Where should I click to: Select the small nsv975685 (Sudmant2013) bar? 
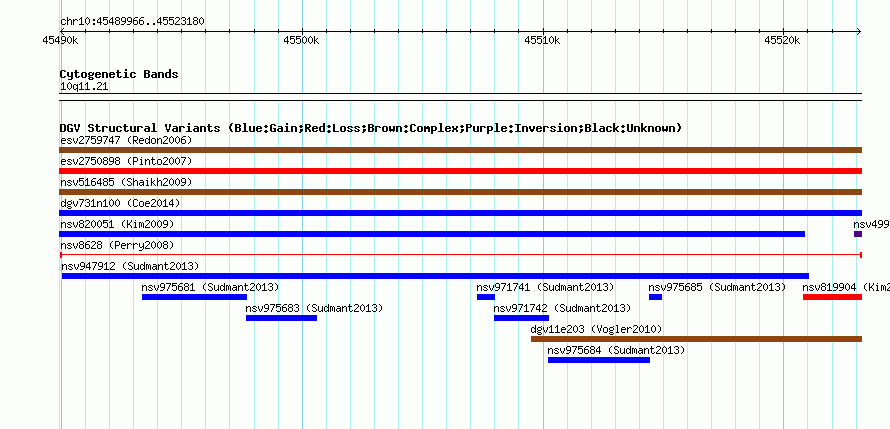tap(655, 297)
